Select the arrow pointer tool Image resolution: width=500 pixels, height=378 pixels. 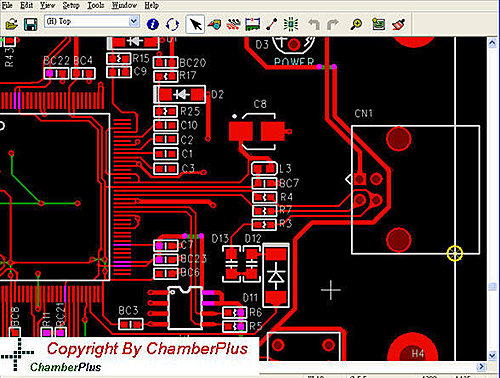195,24
